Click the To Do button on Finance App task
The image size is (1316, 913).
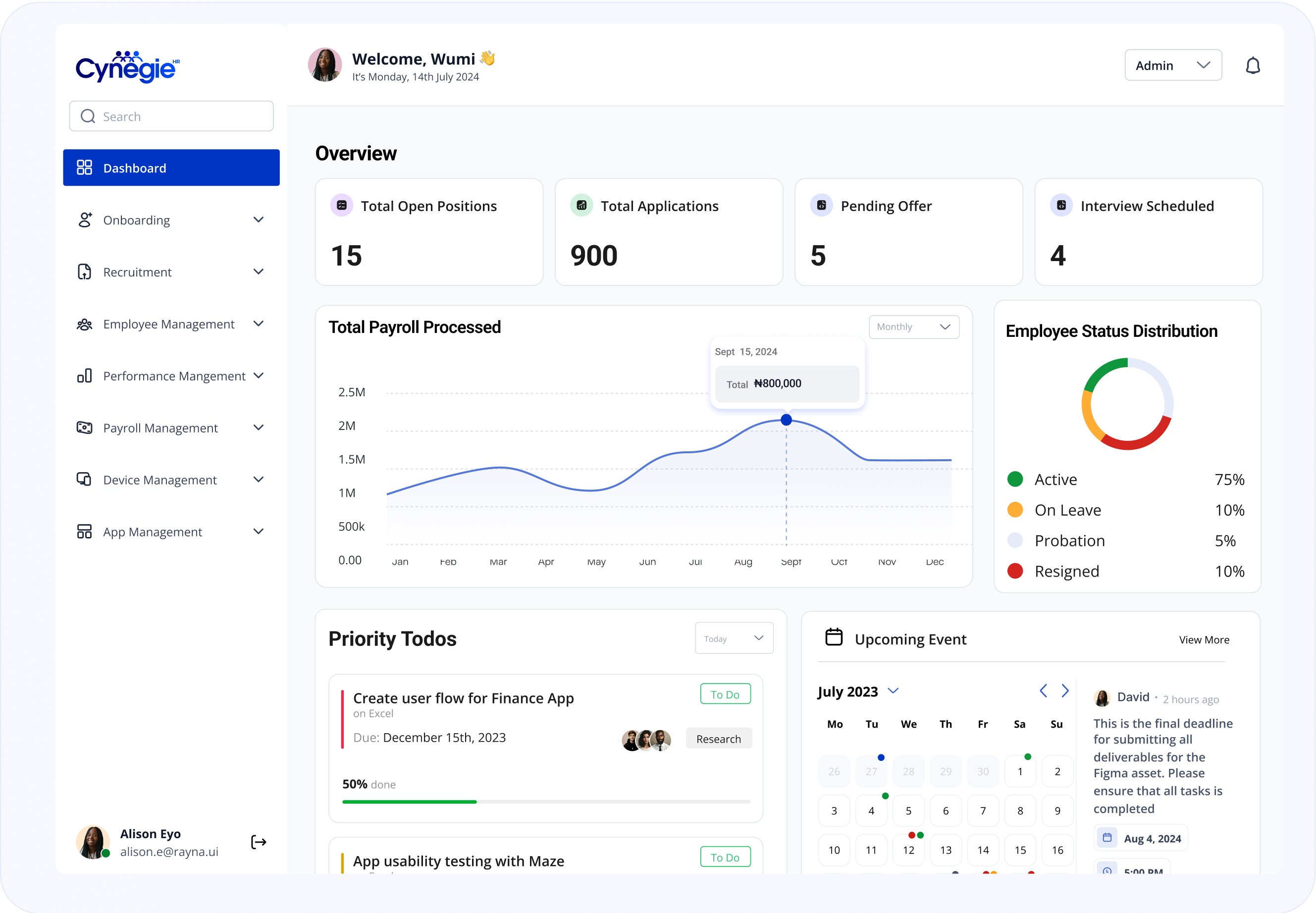725,694
